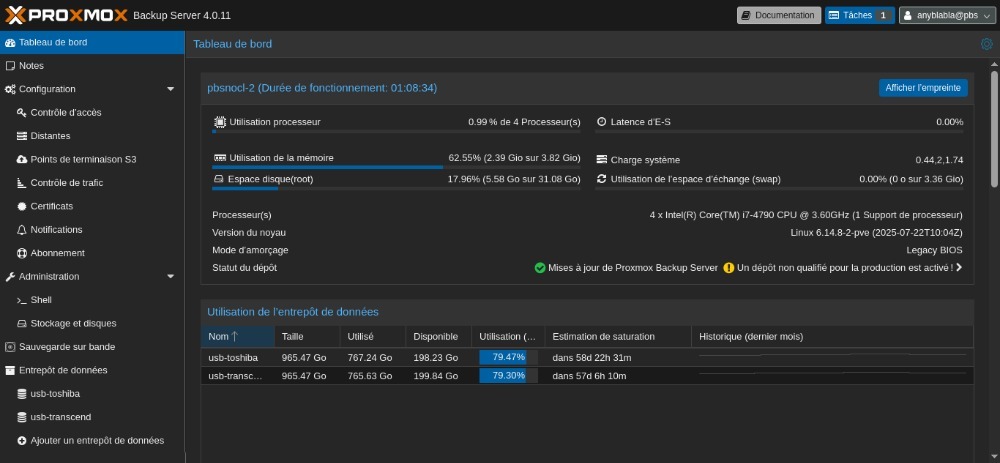Click Ajouter un entrepôt de données
1000x463 pixels.
97,441
